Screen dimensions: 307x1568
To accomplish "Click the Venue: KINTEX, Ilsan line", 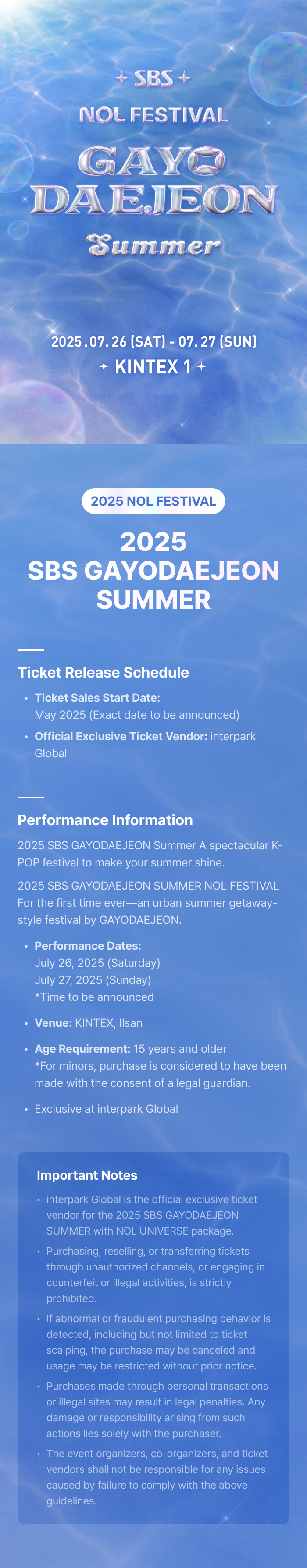I will pyautogui.click(x=88, y=1022).
